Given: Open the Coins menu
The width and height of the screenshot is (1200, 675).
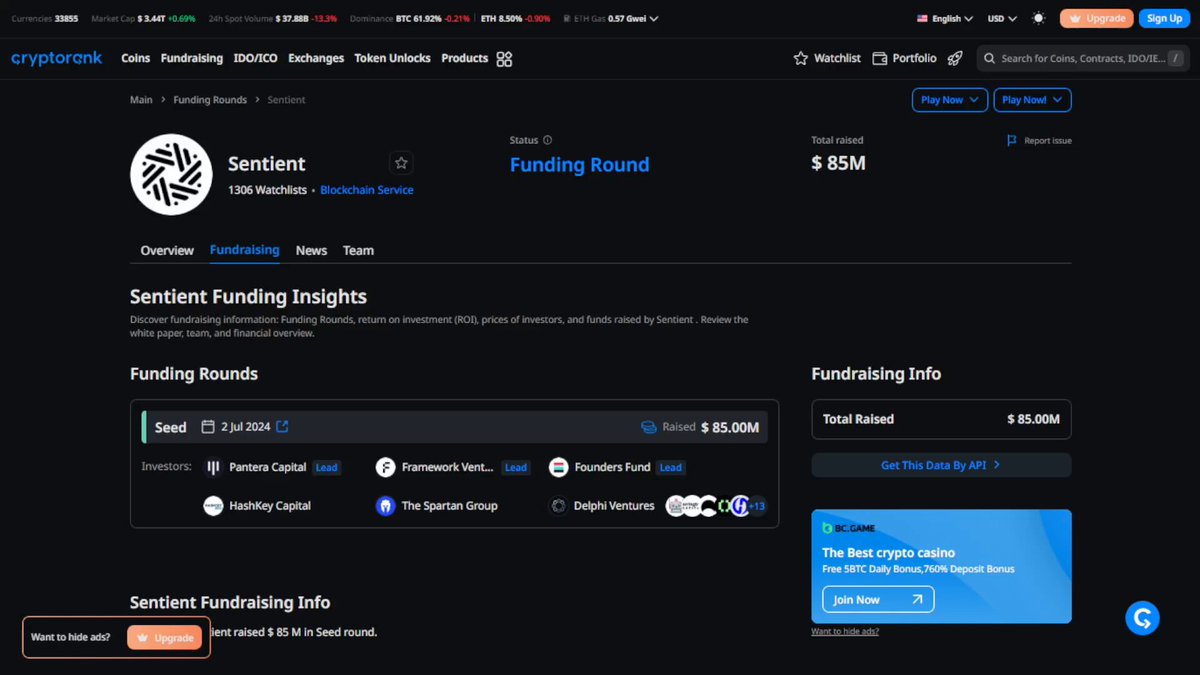Looking at the screenshot, I should click(x=135, y=59).
